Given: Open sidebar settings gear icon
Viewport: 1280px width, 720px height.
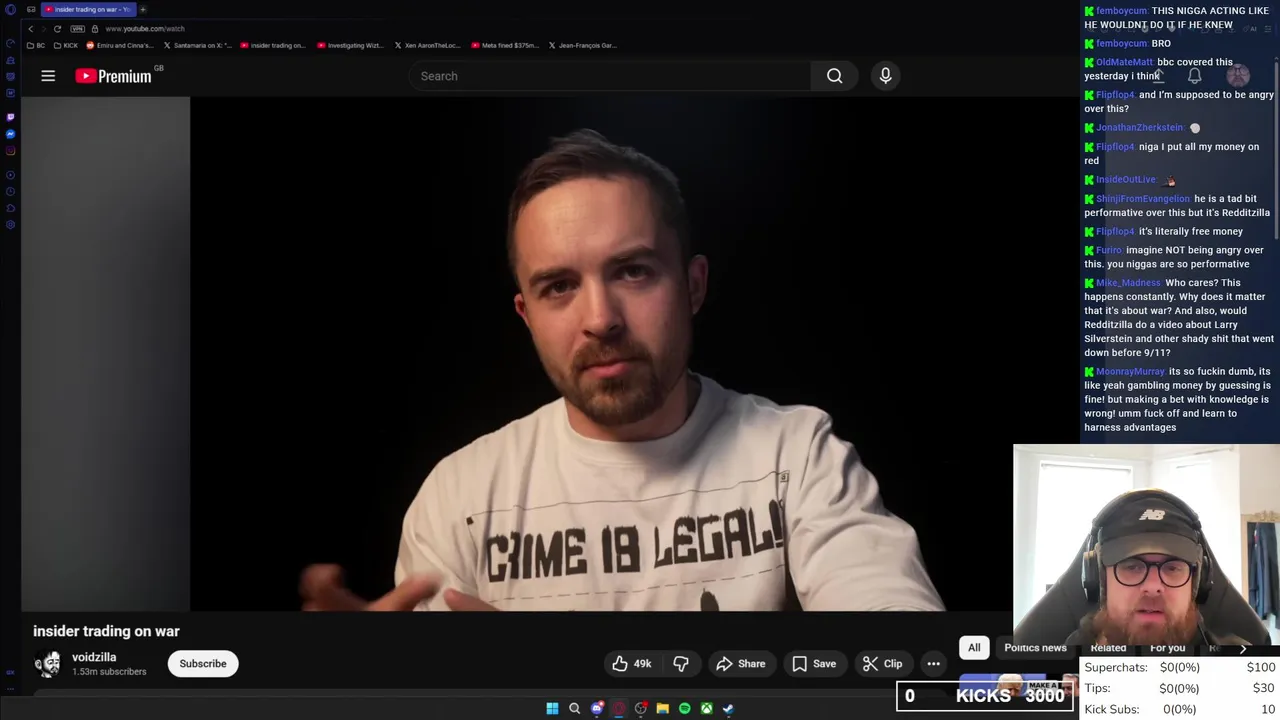Looking at the screenshot, I should [11, 224].
